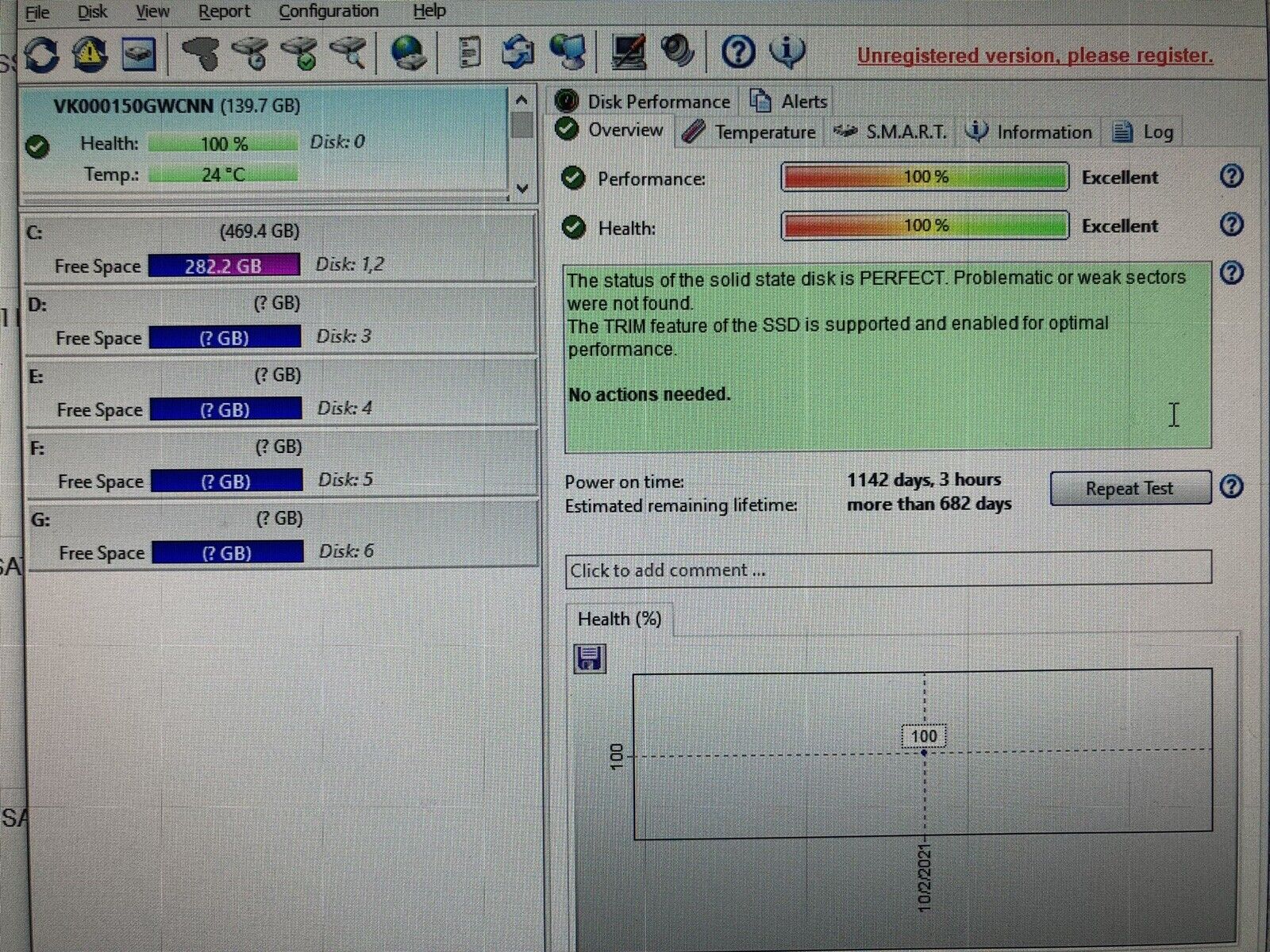Click the blue question mark toolbar icon
Image resolution: width=1270 pixels, height=952 pixels.
tap(737, 53)
